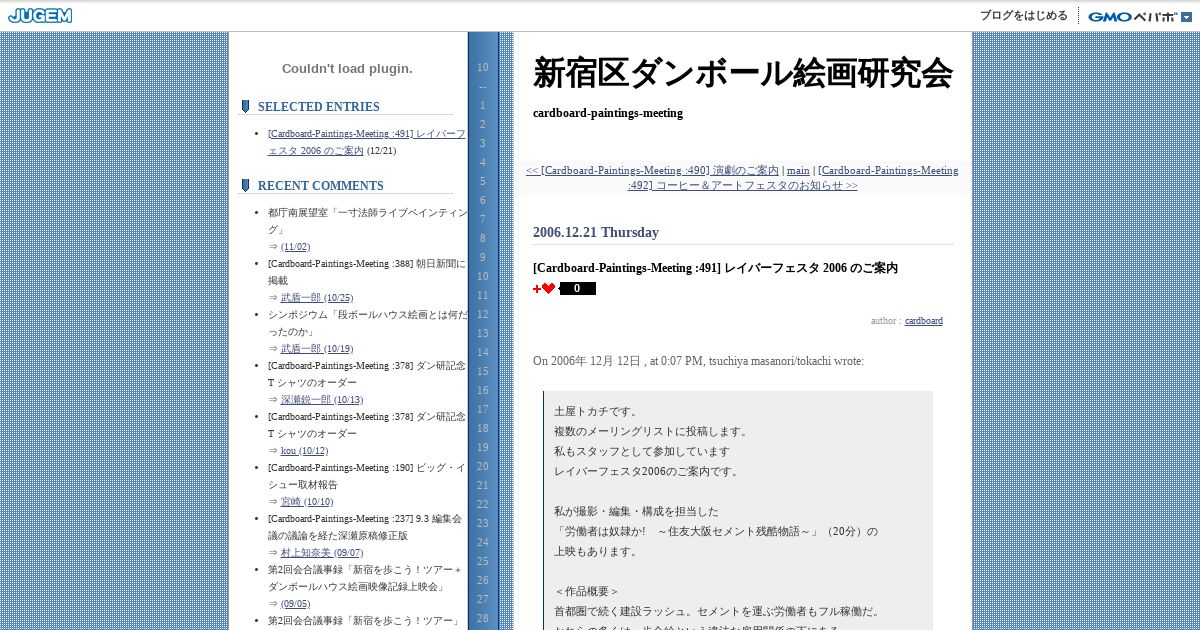
Task: Click the line 土屋トカチです。 in the quote
Action: (x=597, y=412)
